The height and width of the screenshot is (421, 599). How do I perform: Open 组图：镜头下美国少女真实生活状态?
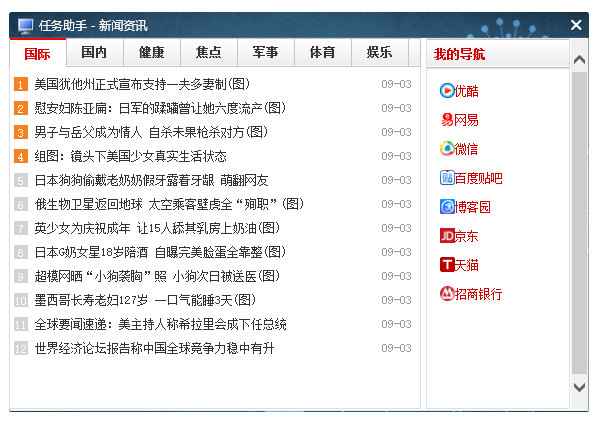131,156
